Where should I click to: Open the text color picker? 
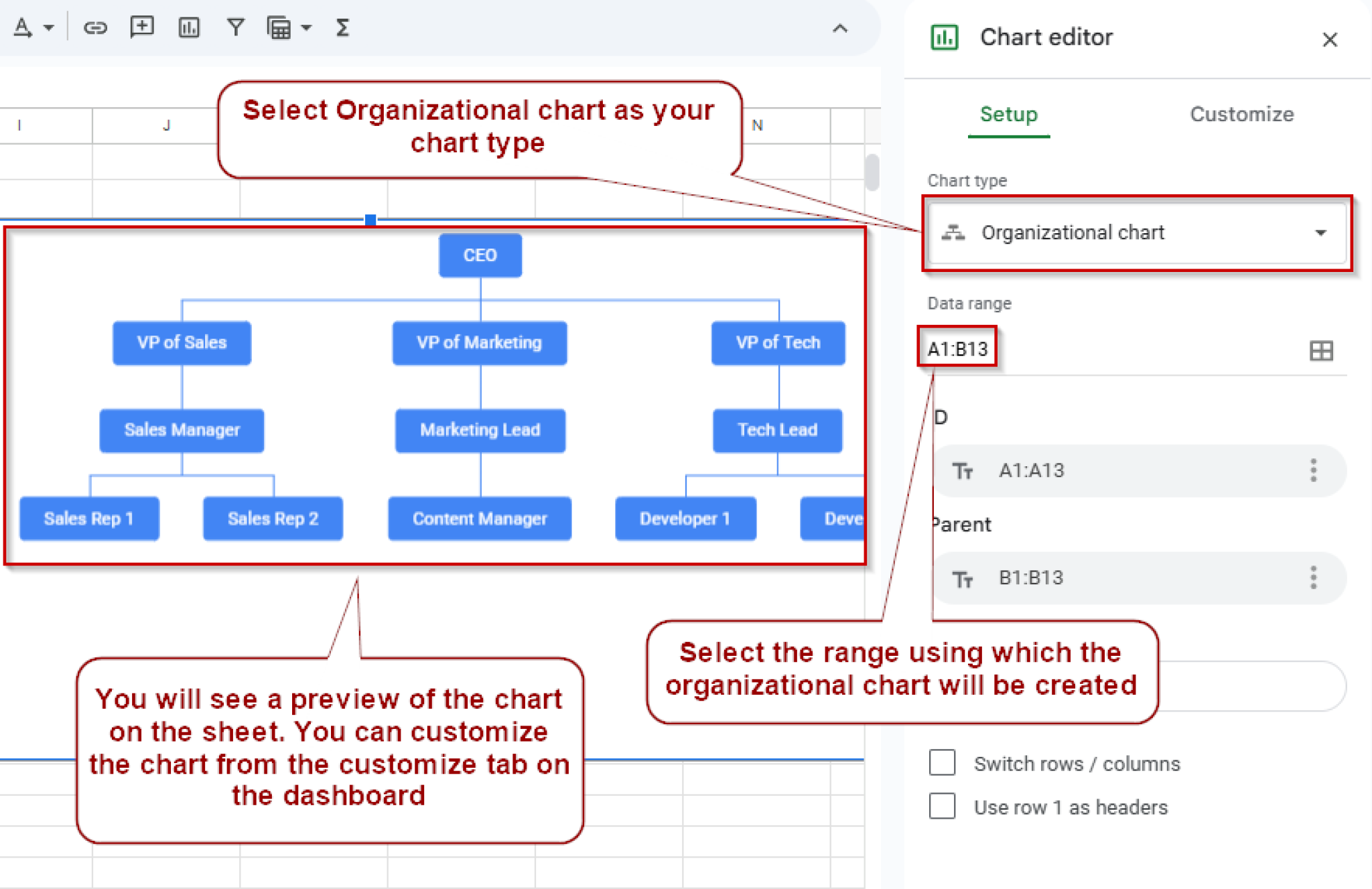coord(23,27)
